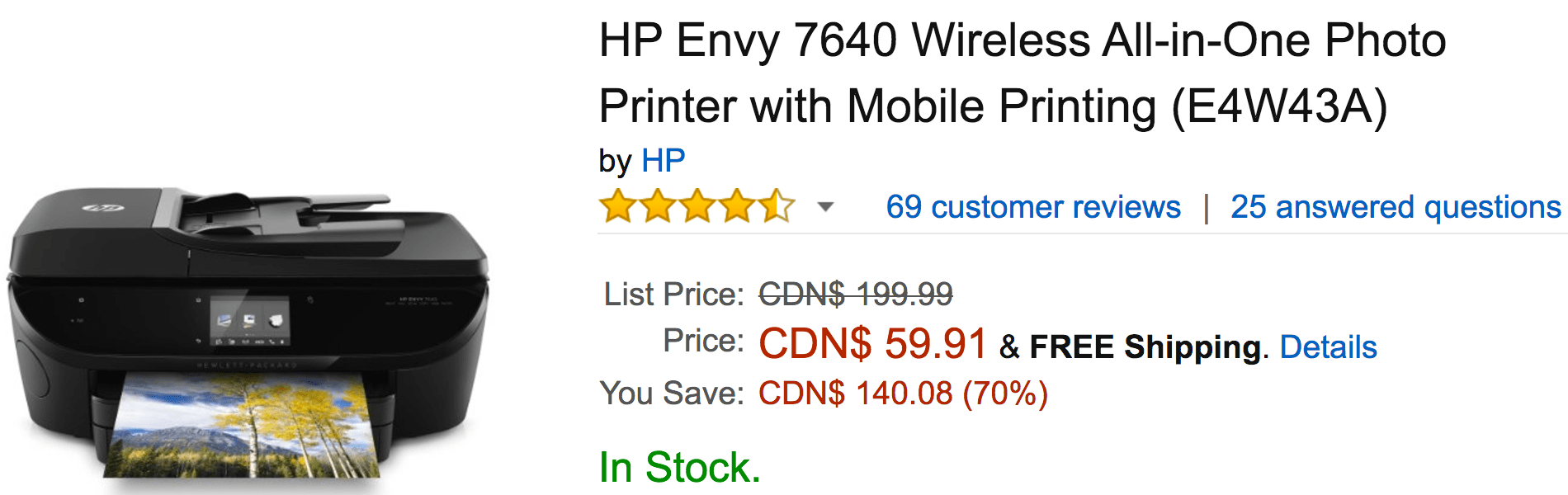Click the second rating star
The width and height of the screenshot is (1568, 495).
[x=658, y=206]
